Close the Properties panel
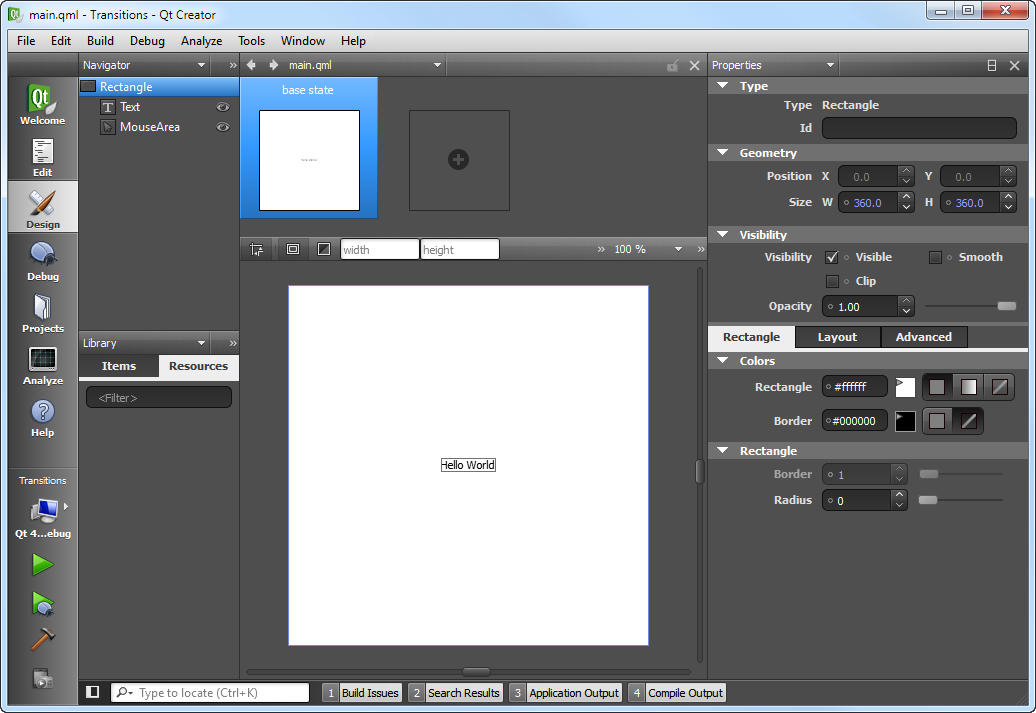This screenshot has height=713, width=1036. point(1015,65)
